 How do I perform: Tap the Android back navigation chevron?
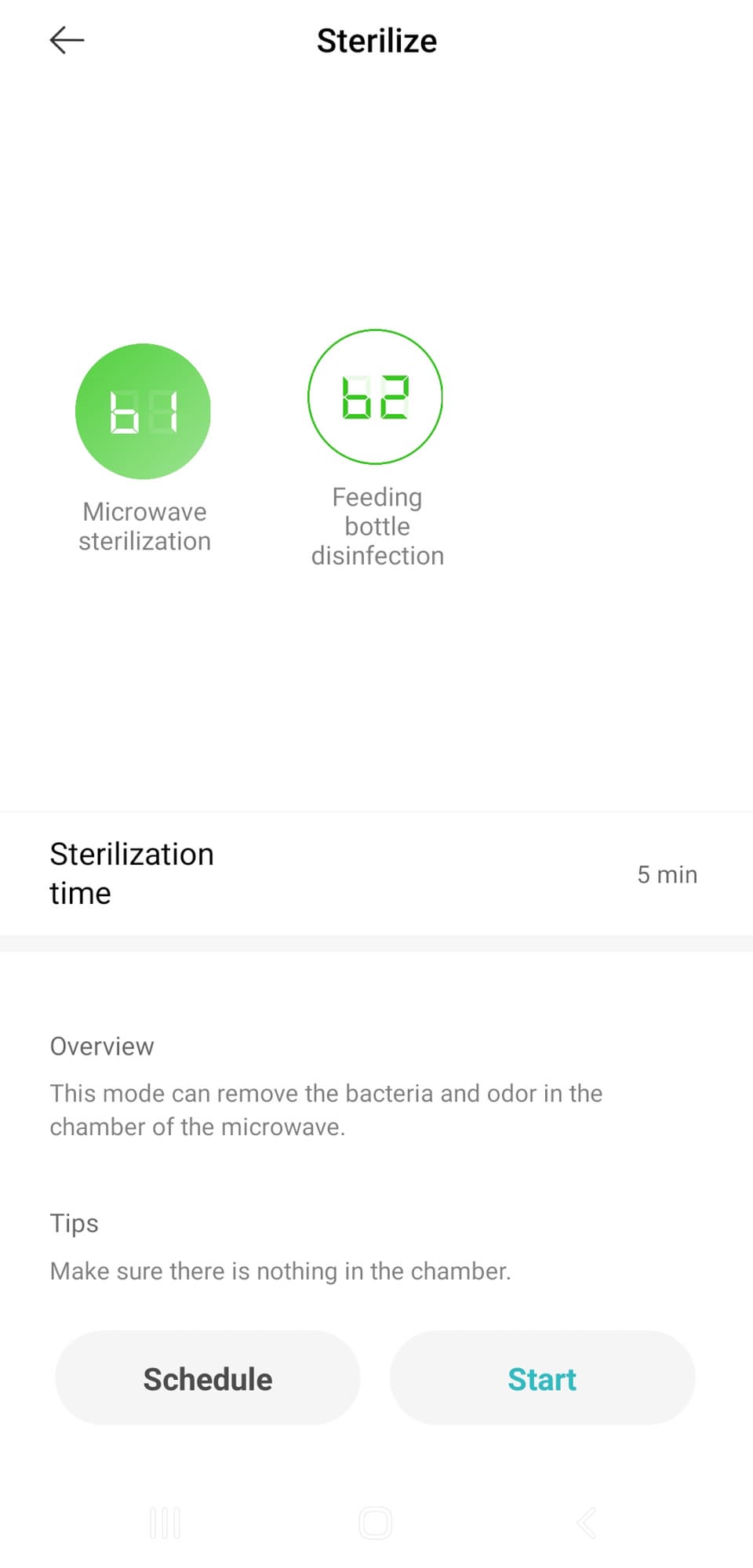587,1523
